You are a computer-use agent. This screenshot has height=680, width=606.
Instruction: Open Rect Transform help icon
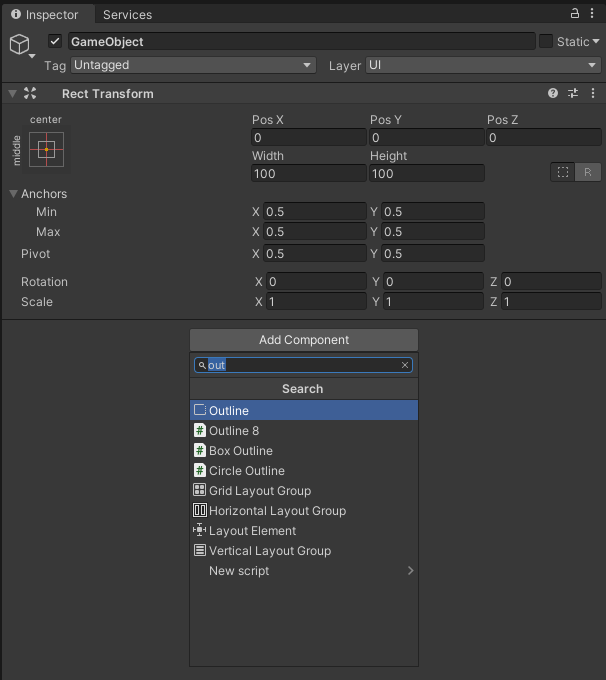[x=553, y=93]
